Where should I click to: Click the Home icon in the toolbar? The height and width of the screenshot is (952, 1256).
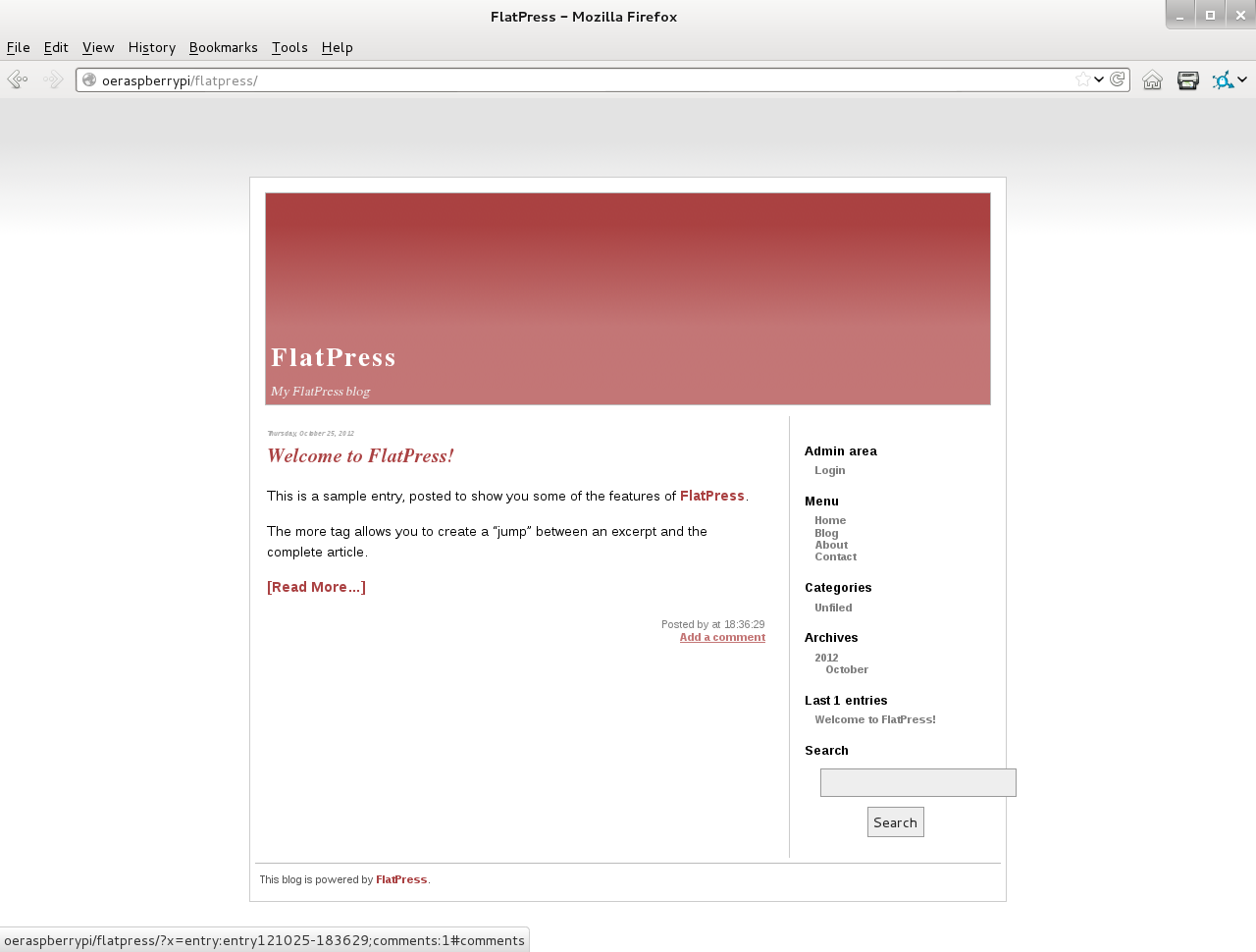click(x=1152, y=79)
